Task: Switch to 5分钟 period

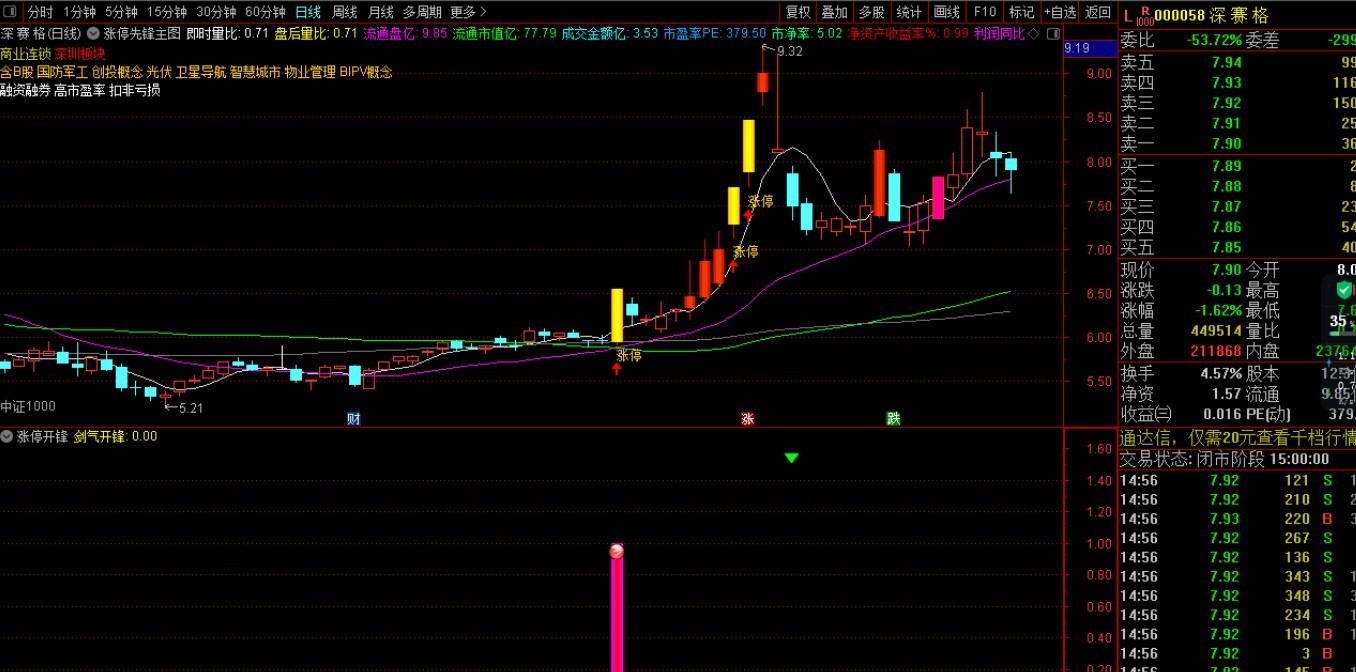Action: coord(121,12)
